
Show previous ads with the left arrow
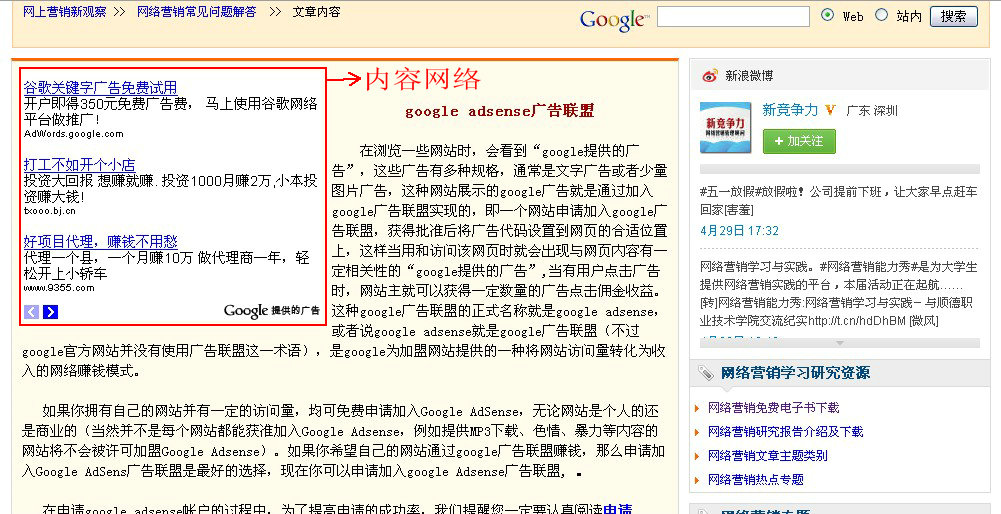[x=31, y=312]
